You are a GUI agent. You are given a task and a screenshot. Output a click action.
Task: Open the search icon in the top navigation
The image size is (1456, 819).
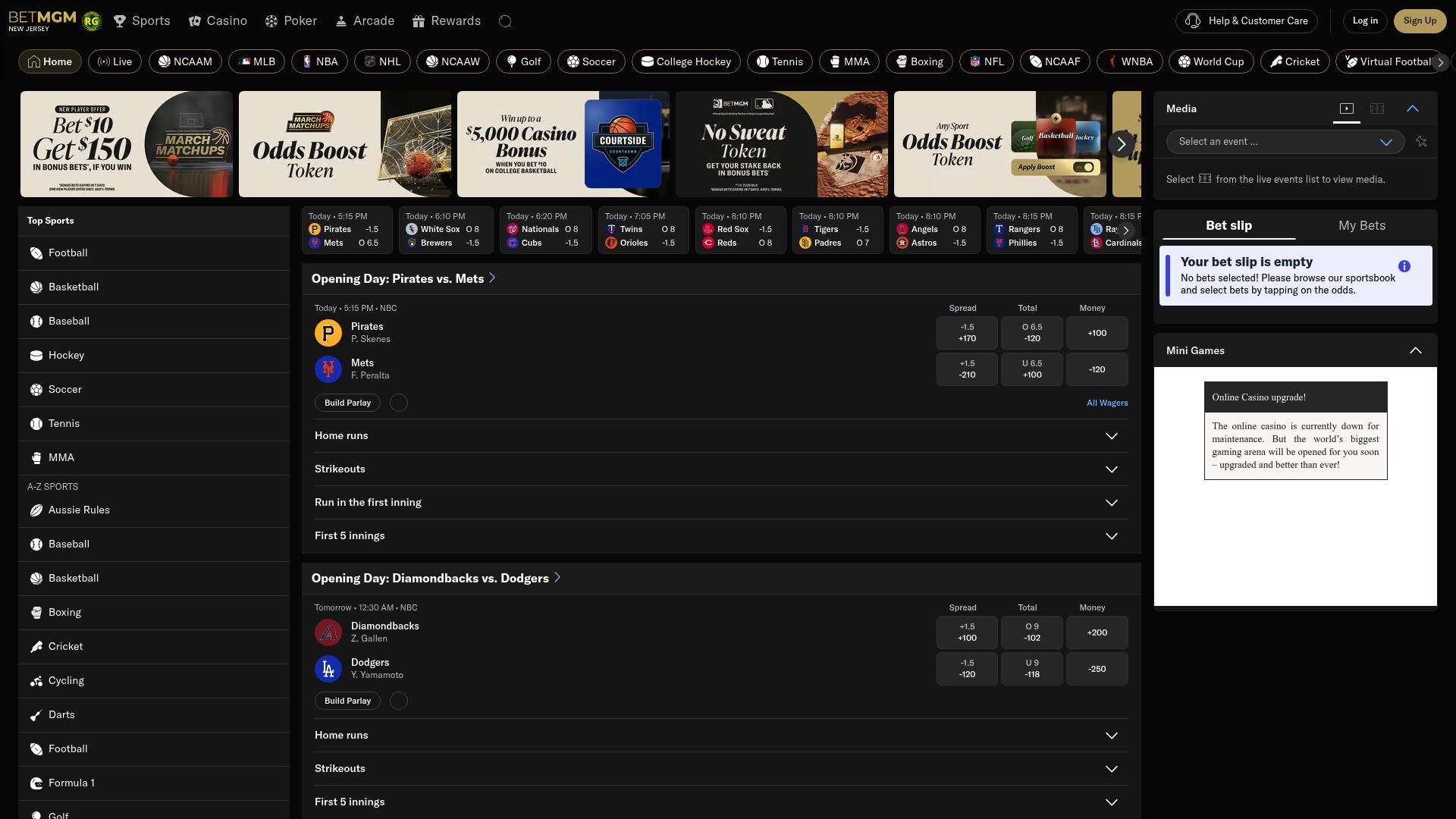tap(505, 20)
